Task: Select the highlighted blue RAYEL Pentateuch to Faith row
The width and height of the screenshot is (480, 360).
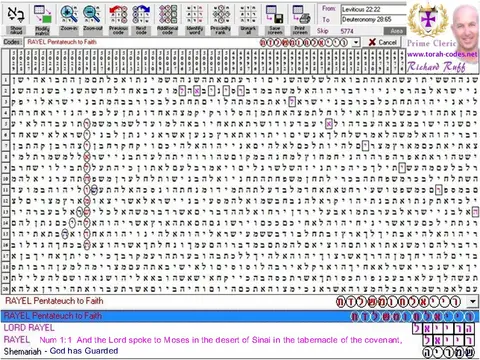Action: [x=240, y=316]
